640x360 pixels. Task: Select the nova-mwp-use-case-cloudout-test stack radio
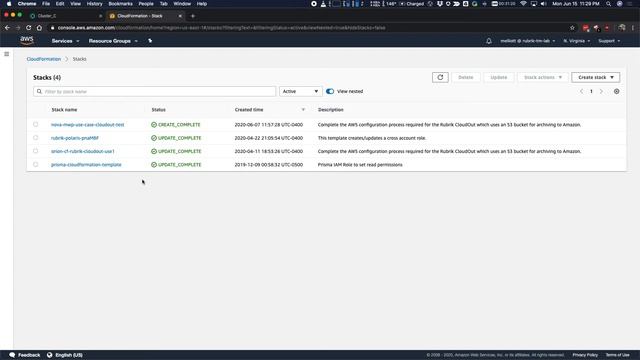pos(36,124)
